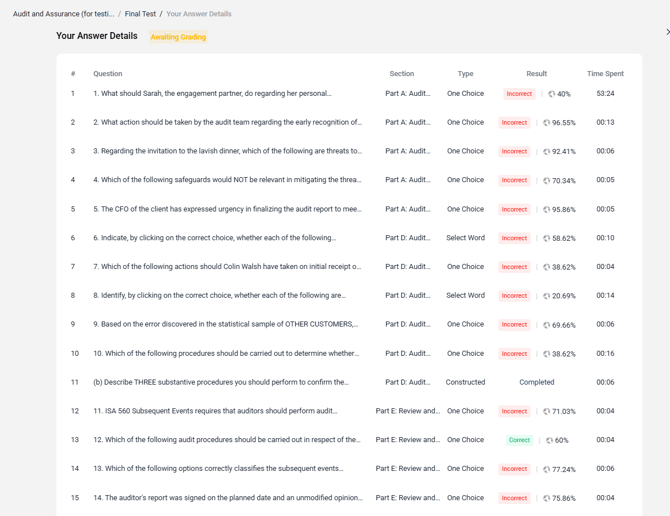Click the arrow icon at top right corner
670x516 pixels.
(667, 32)
